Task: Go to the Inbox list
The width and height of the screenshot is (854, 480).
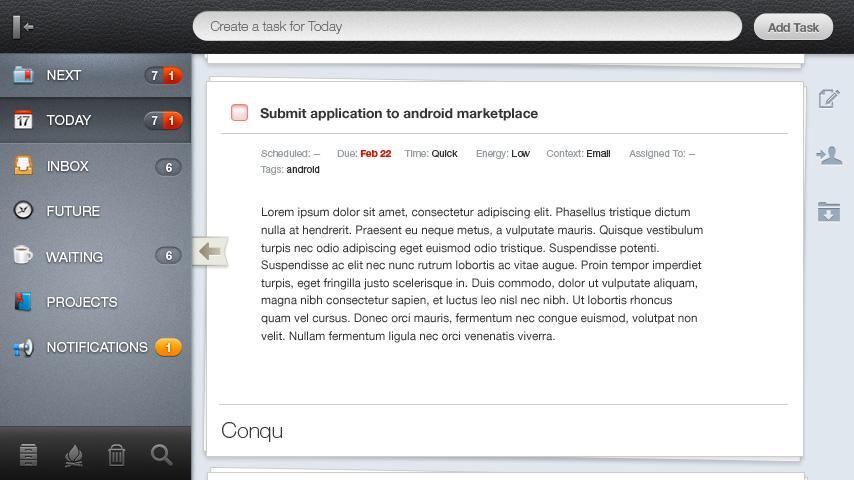Action: pyautogui.click(x=67, y=166)
